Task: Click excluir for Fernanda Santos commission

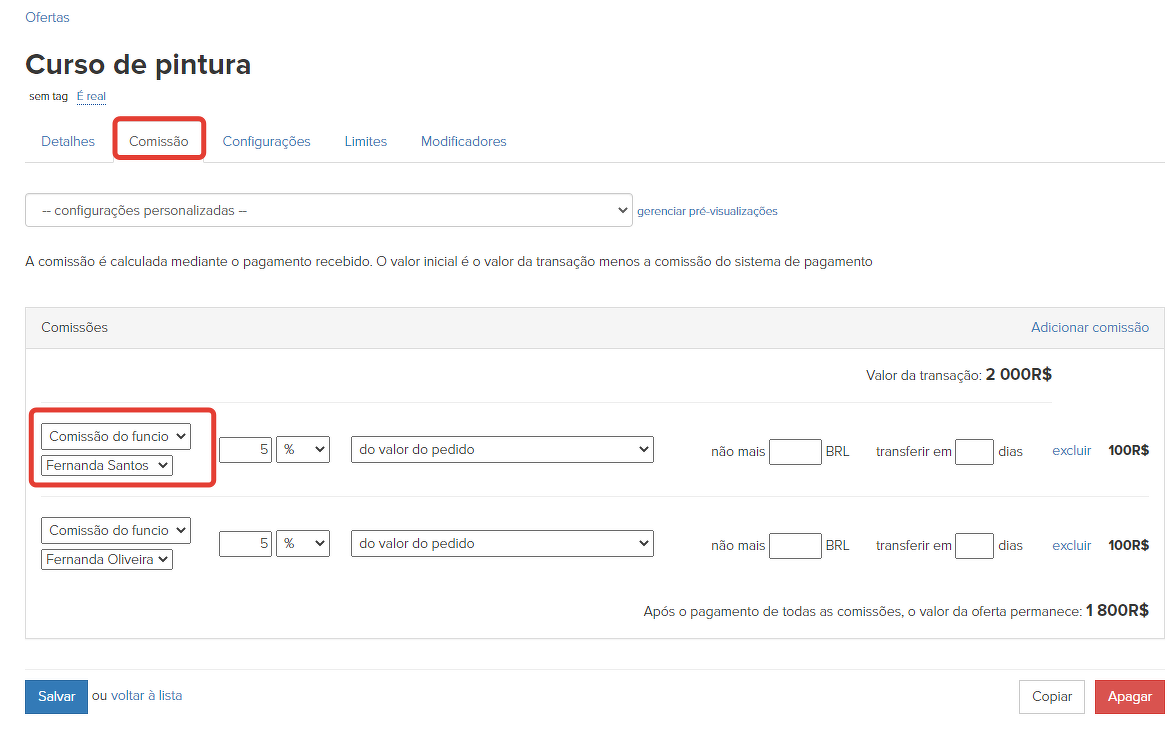Action: [1071, 451]
